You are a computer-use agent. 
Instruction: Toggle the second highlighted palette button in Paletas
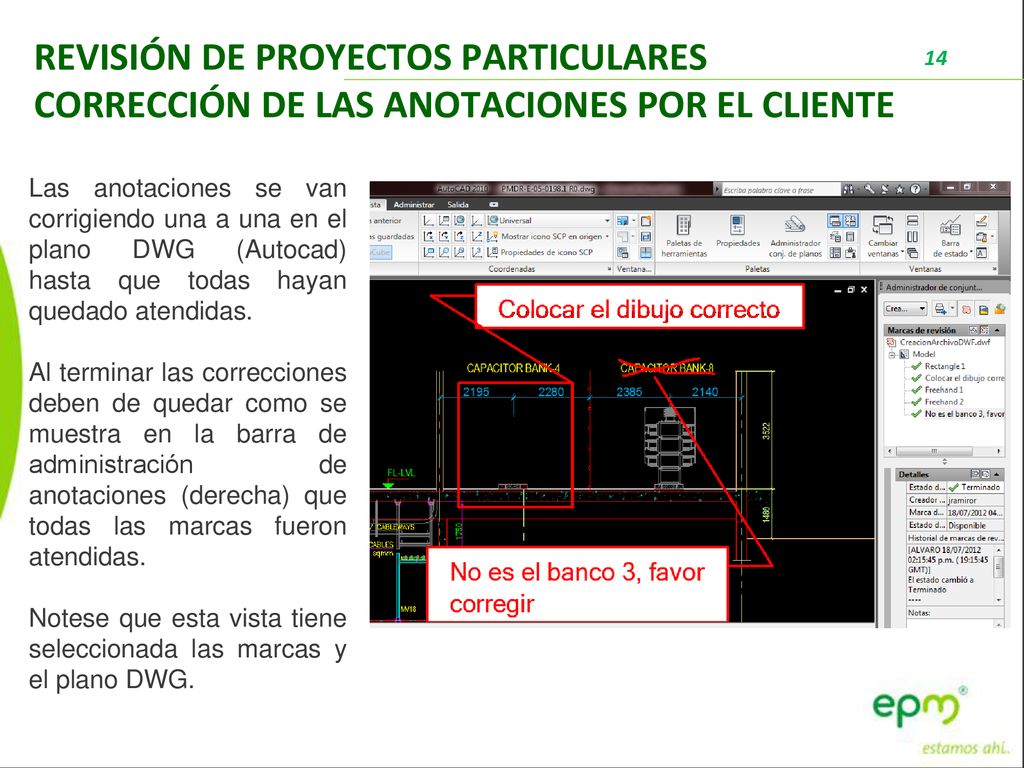coord(850,221)
